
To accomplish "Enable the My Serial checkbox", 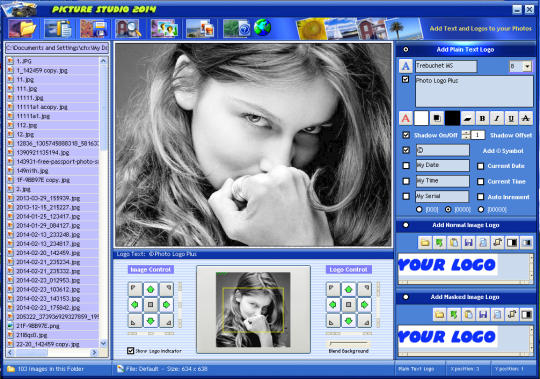I will [x=406, y=196].
